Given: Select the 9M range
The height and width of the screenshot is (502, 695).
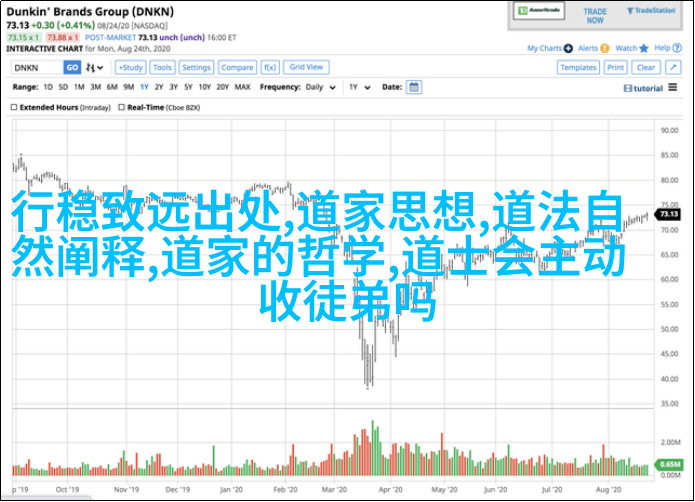Looking at the screenshot, I should [129, 87].
